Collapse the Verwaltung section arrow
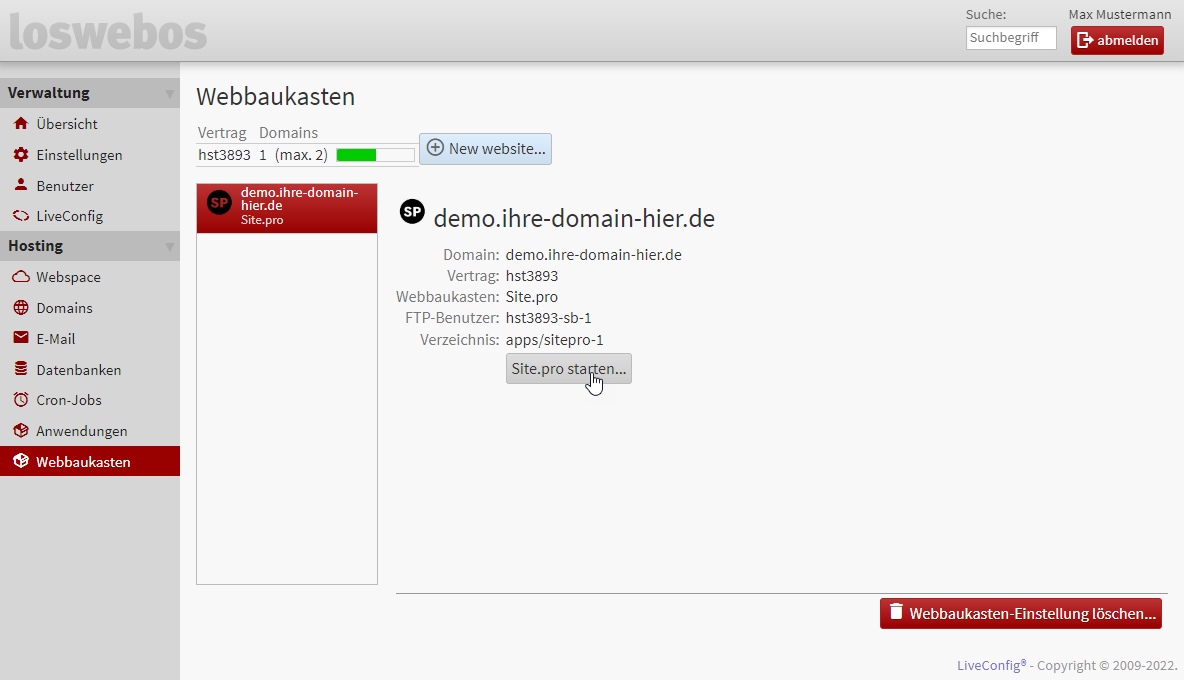The width and height of the screenshot is (1184, 680). [x=169, y=94]
